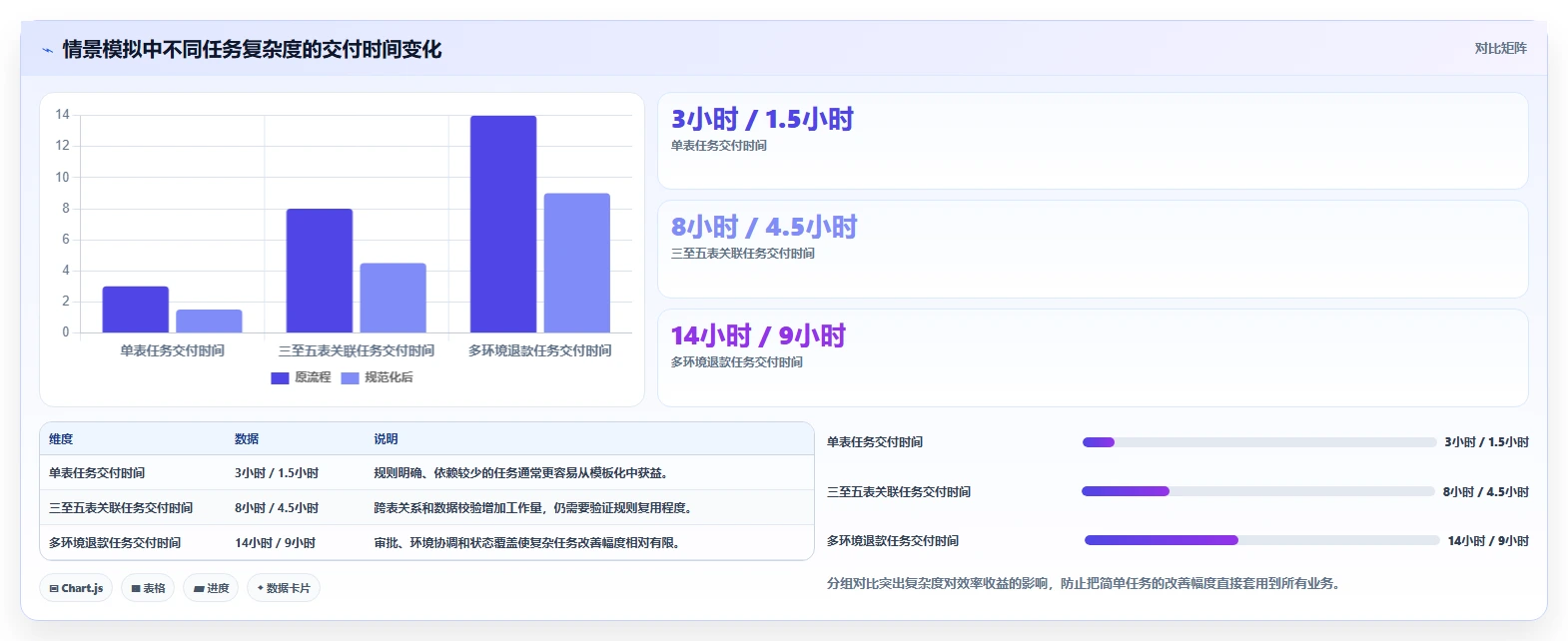Click progress value 14小时 / 9小时
Viewport: 1568px width, 641px height.
[1488, 541]
